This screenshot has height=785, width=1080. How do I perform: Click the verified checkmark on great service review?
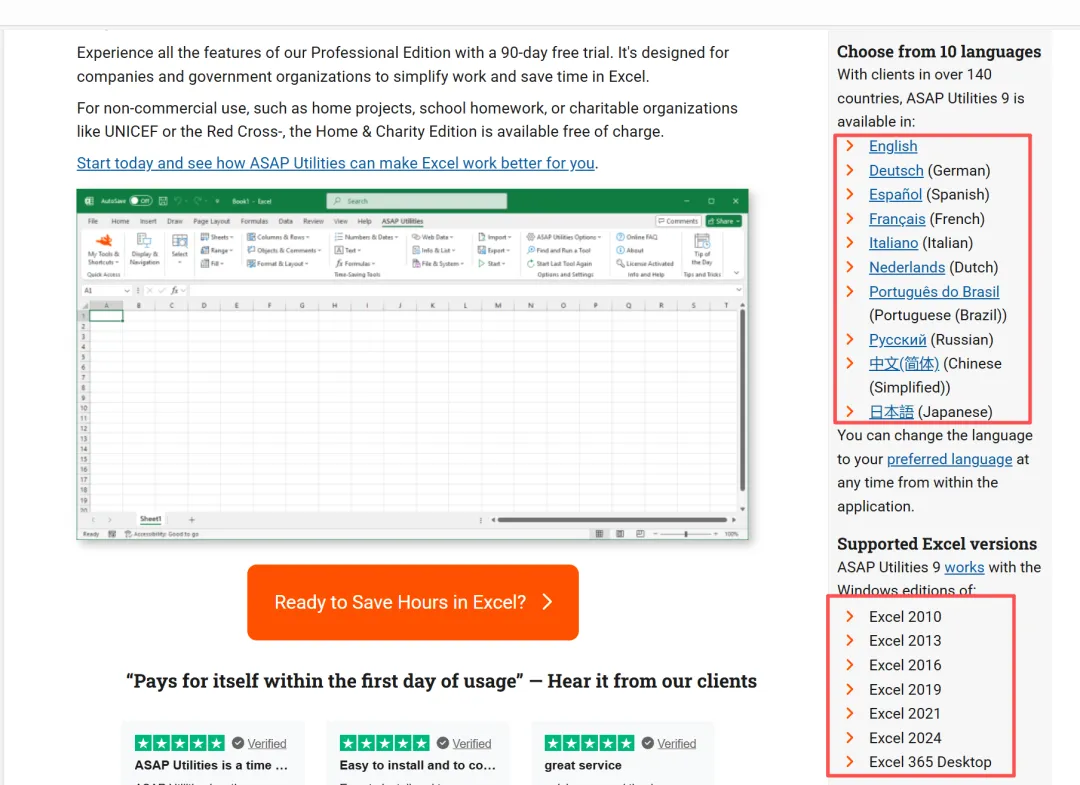tap(647, 743)
